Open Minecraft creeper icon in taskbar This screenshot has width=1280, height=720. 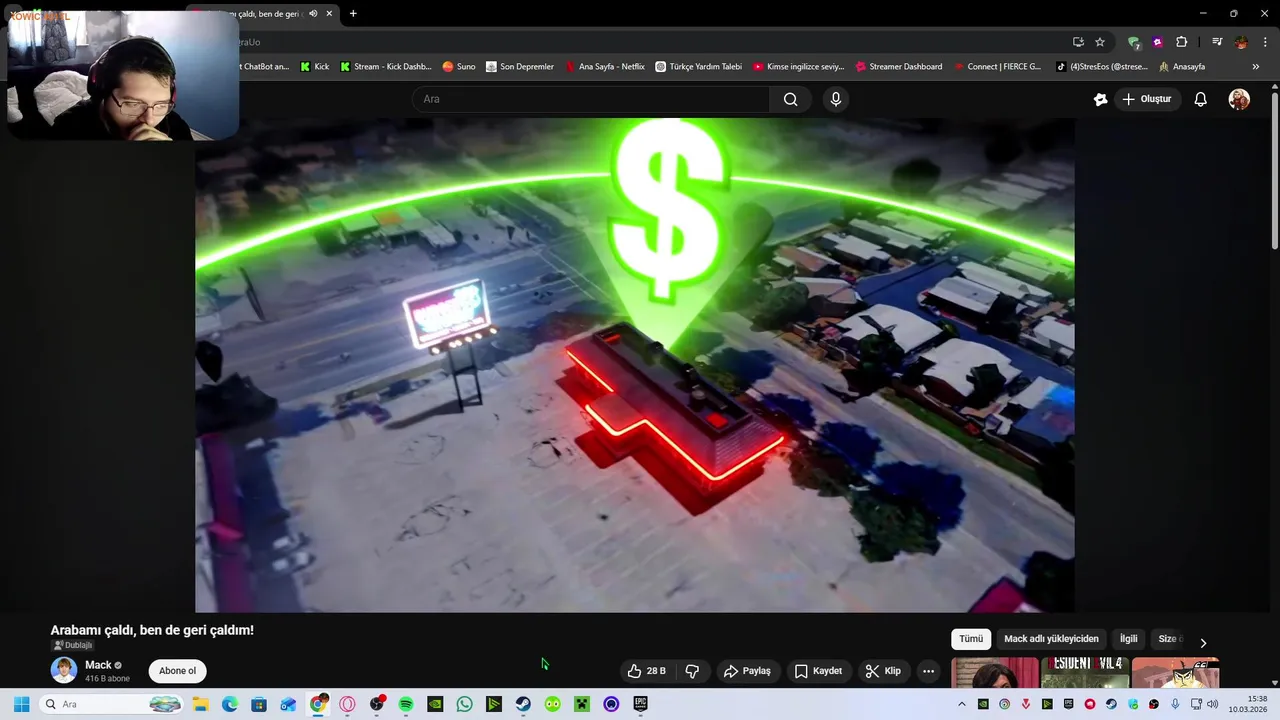point(582,704)
